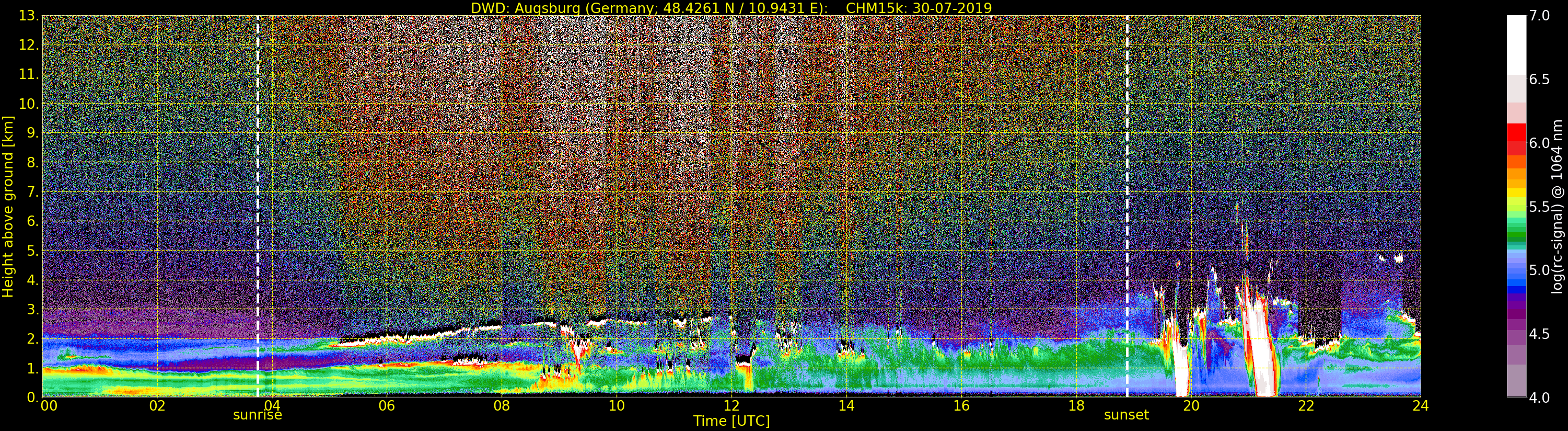The height and width of the screenshot is (431, 1568).
Task: Click the height axis tick label '7.'
Action: coord(32,192)
